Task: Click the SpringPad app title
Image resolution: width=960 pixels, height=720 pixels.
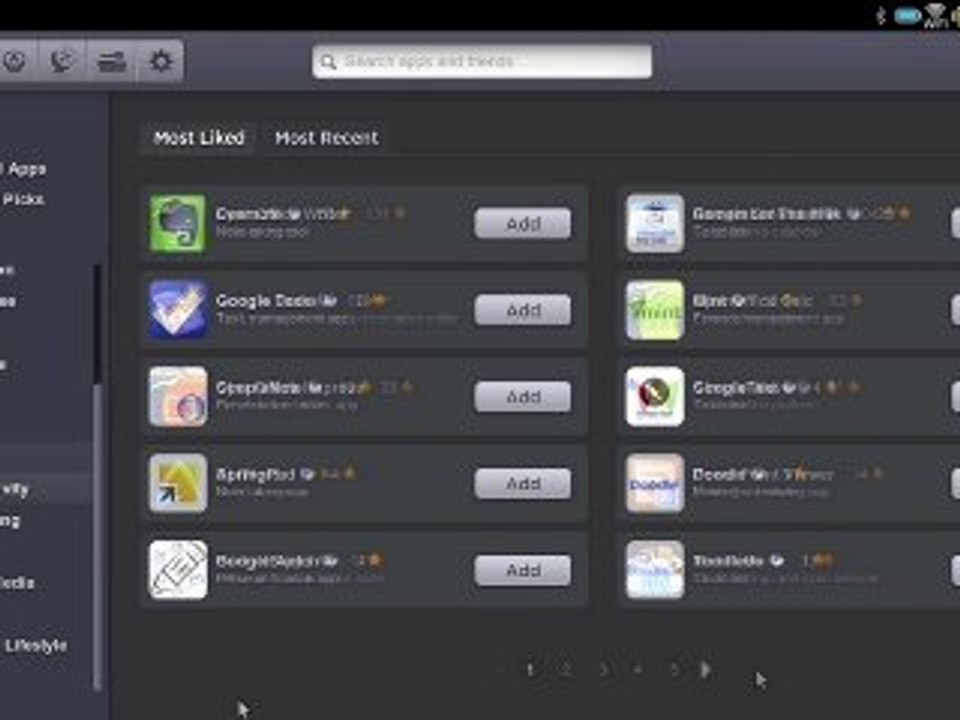Action: pyautogui.click(x=255, y=474)
